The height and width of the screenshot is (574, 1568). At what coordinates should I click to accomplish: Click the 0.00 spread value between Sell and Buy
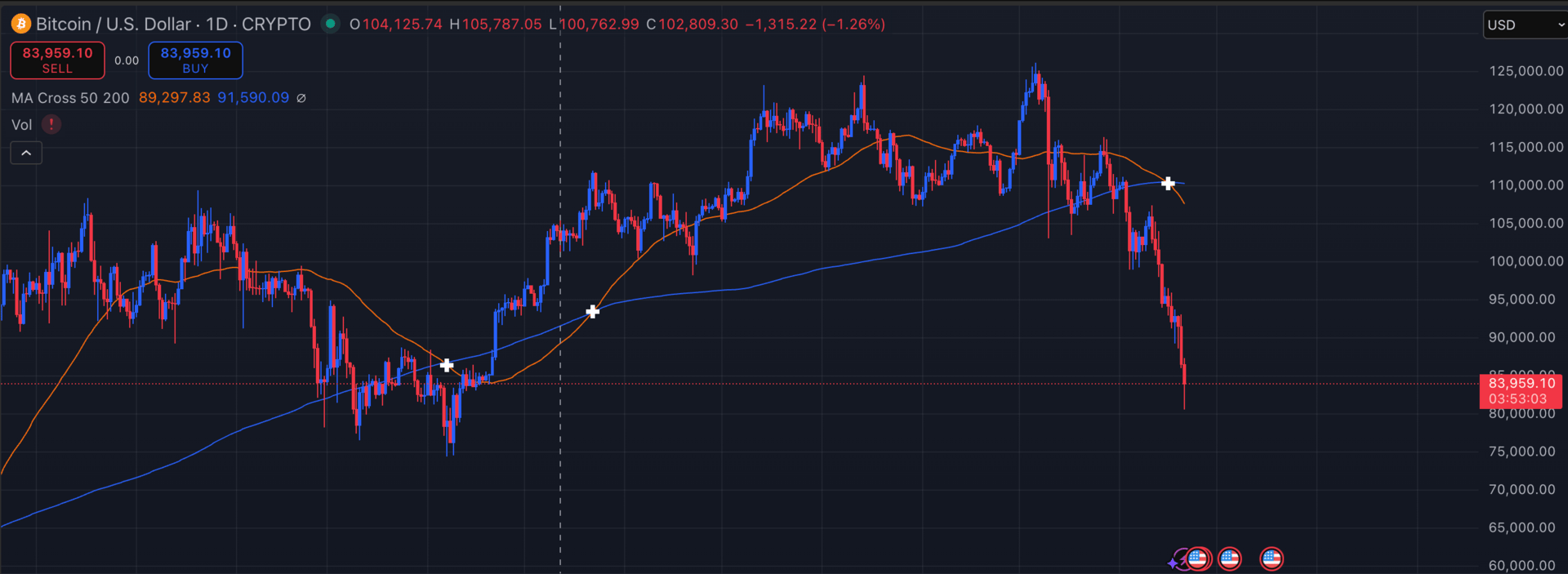click(127, 60)
